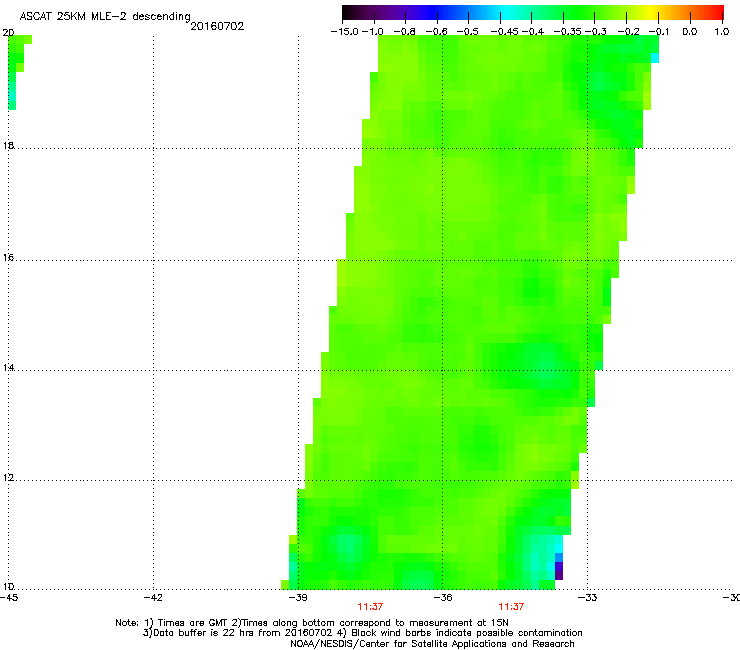Click the latitude axis label "12"
The height and width of the screenshot is (650, 740).
8,478
